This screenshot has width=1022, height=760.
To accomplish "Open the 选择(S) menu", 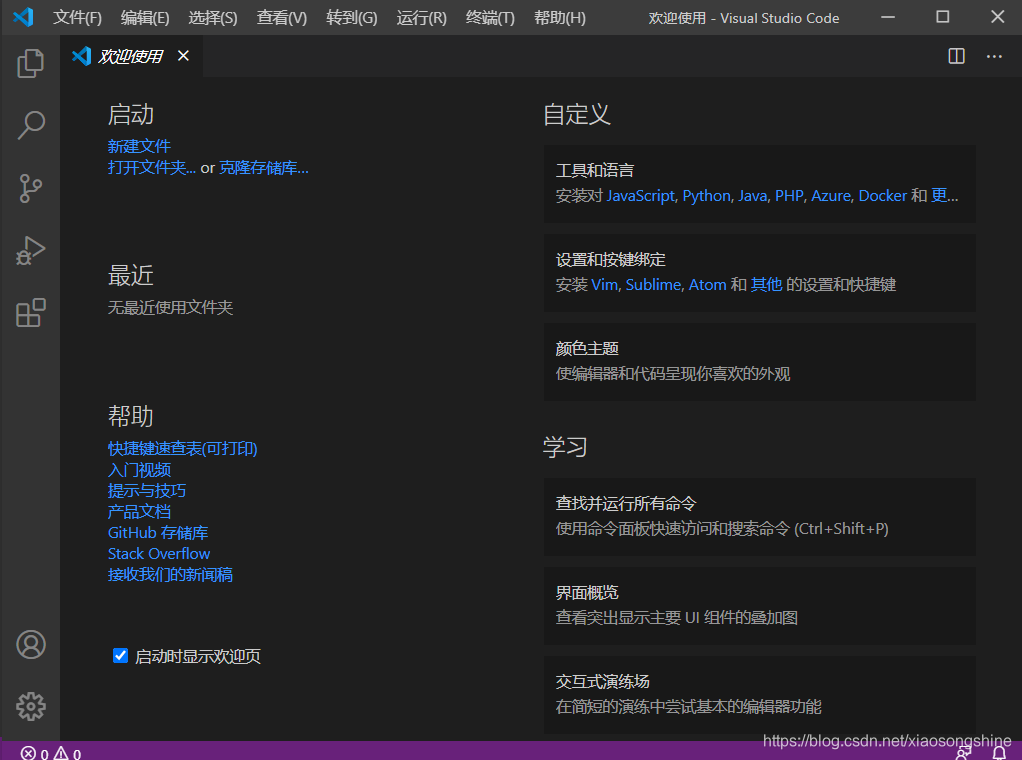I will point(212,18).
